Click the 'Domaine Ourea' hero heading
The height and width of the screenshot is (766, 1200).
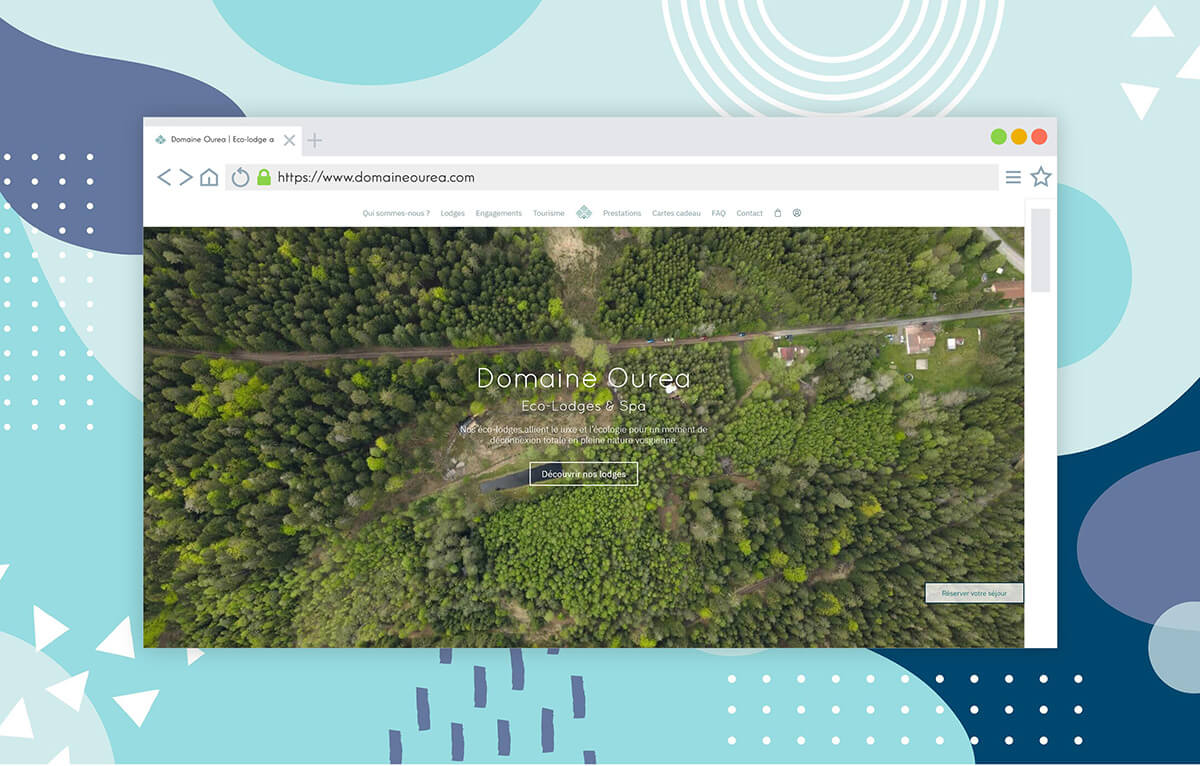pyautogui.click(x=583, y=378)
